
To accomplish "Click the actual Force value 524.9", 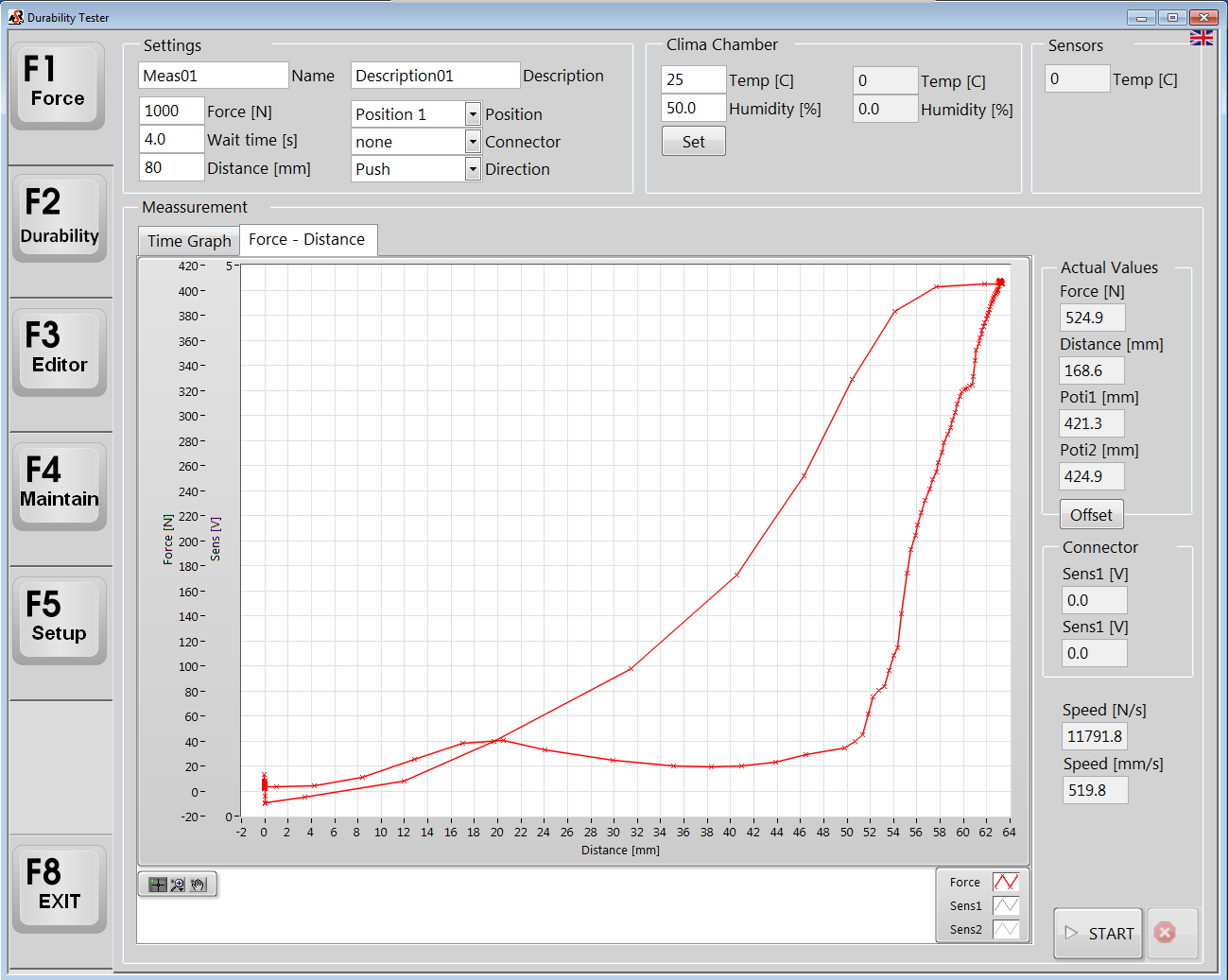I will coord(1093,318).
